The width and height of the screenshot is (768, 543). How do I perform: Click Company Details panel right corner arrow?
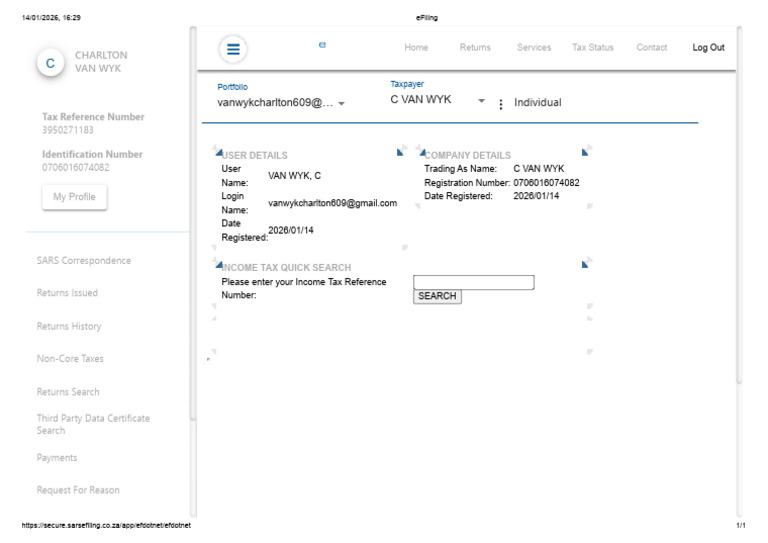click(585, 152)
